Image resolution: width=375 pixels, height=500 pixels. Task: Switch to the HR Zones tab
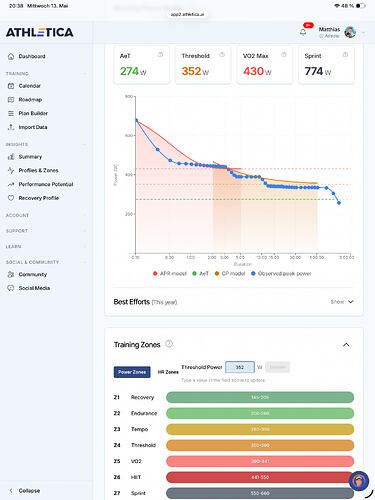tap(168, 372)
